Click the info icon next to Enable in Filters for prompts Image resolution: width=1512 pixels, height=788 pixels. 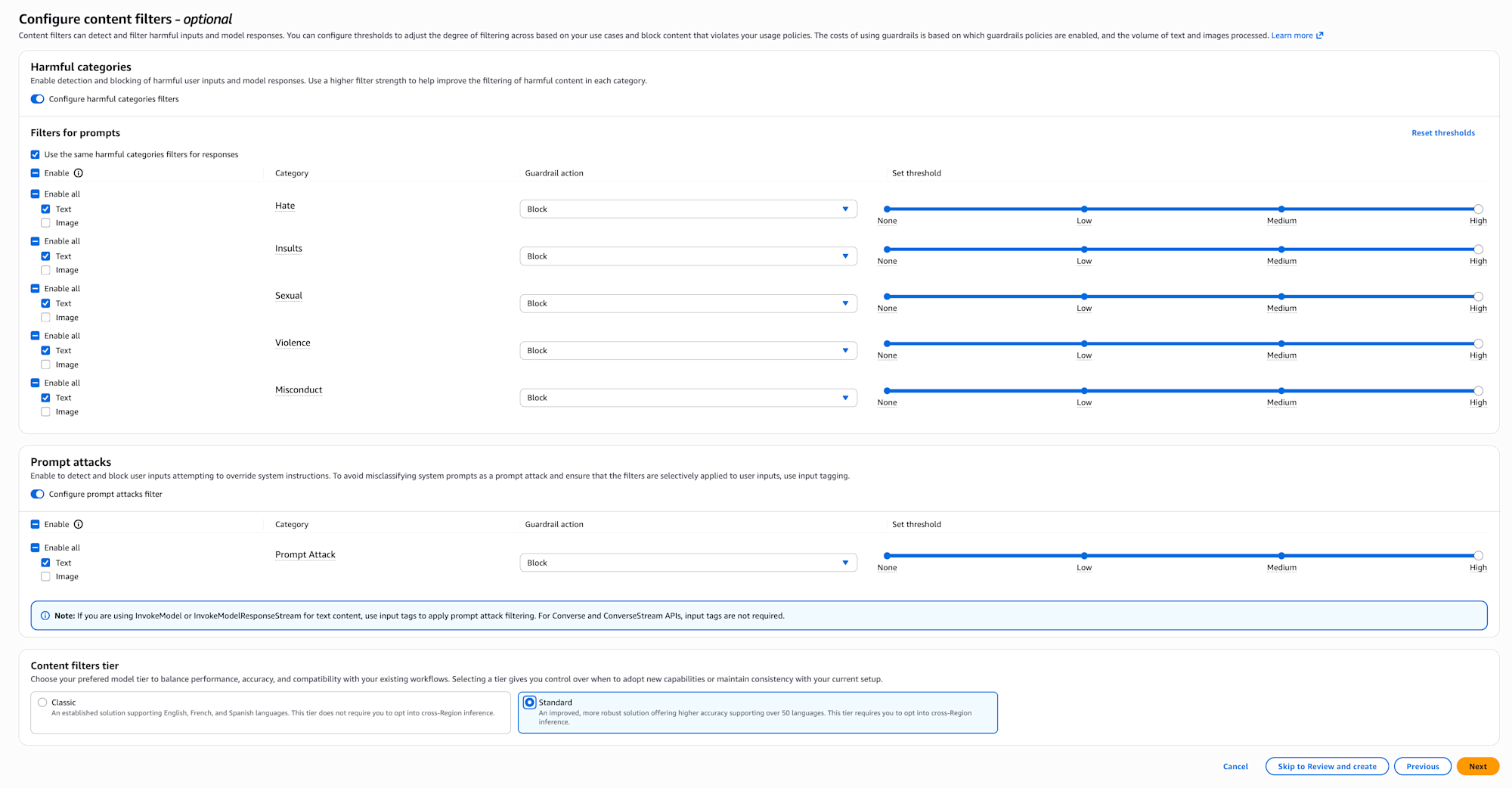(79, 173)
